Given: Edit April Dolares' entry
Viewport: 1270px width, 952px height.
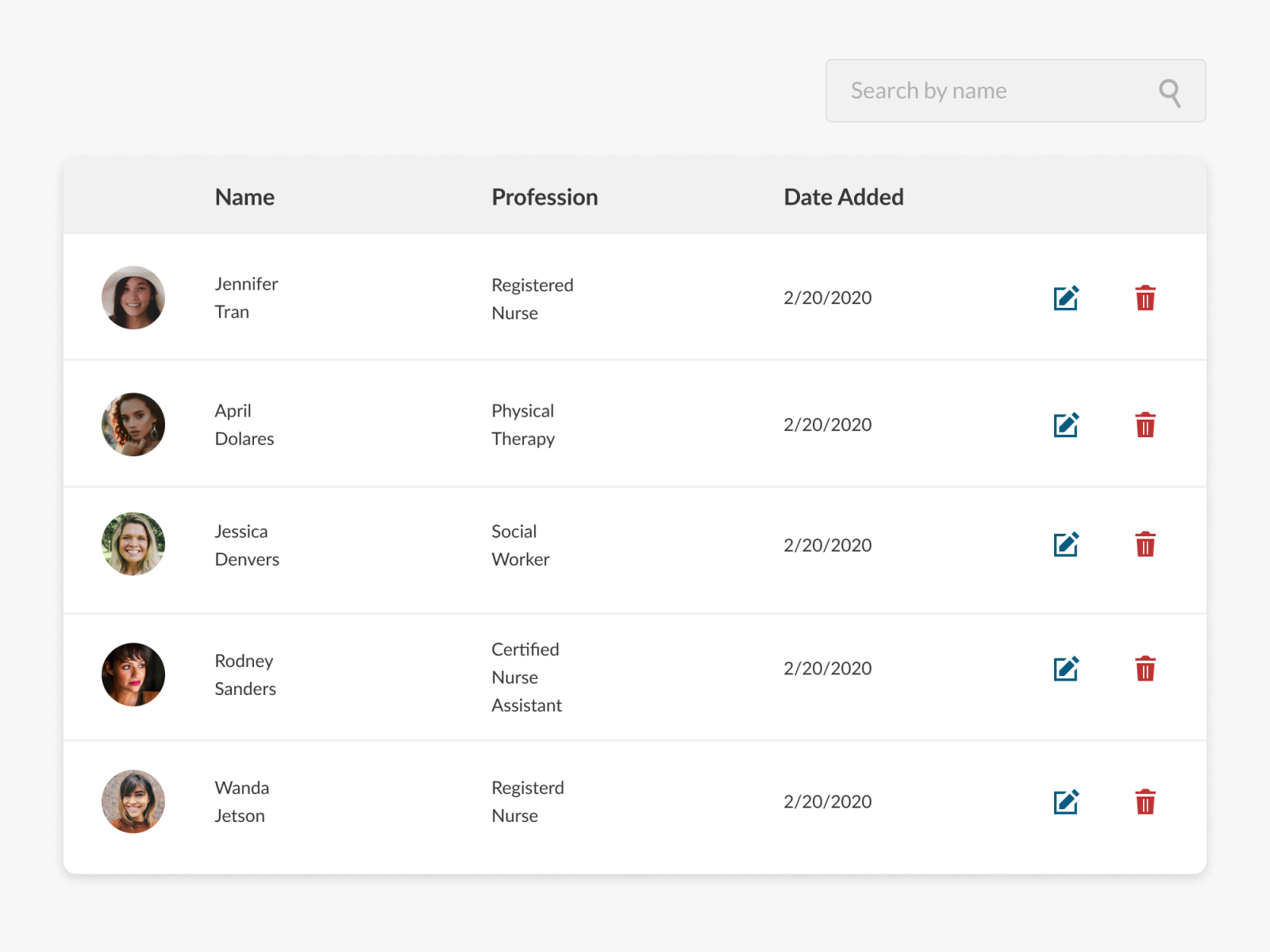Looking at the screenshot, I should [x=1066, y=424].
